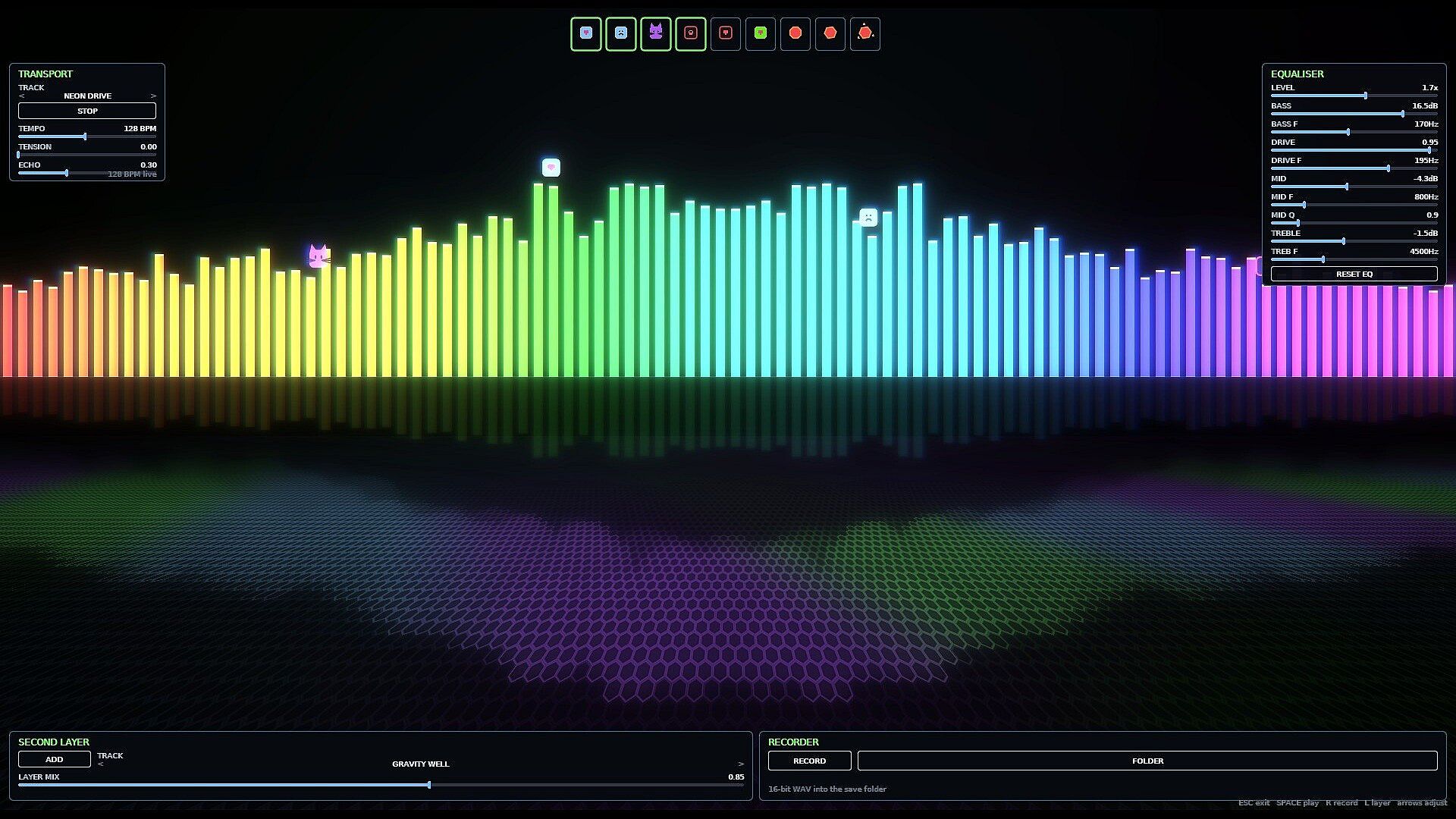Select the plain red hexagon slot
The width and height of the screenshot is (1456, 819).
(x=830, y=34)
